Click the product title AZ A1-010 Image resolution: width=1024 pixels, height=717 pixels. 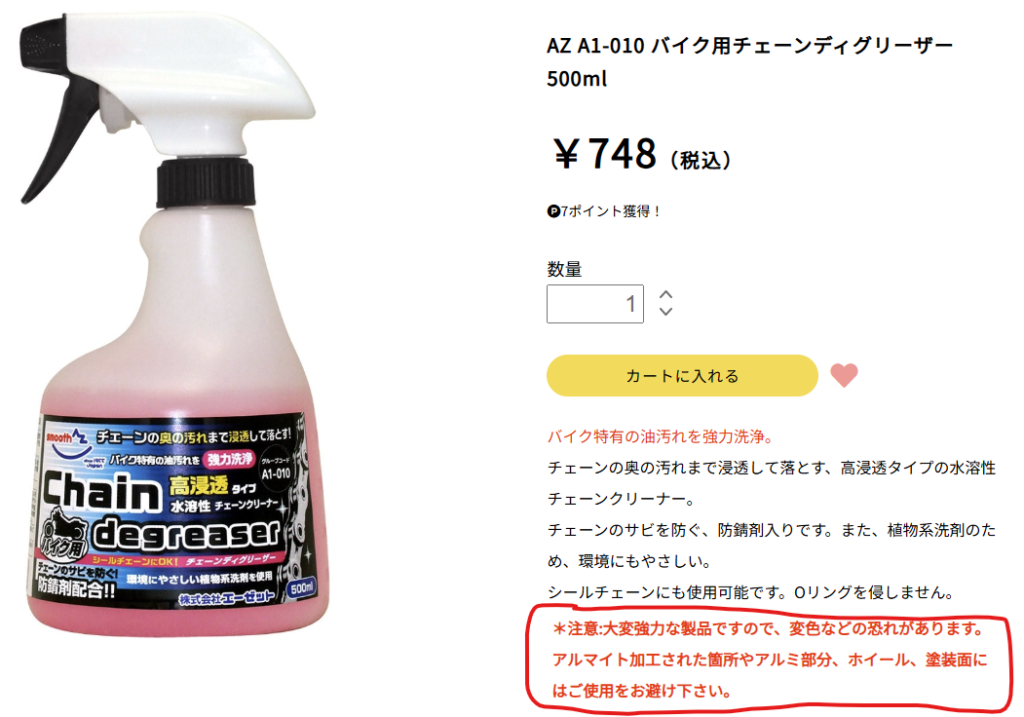coord(750,62)
